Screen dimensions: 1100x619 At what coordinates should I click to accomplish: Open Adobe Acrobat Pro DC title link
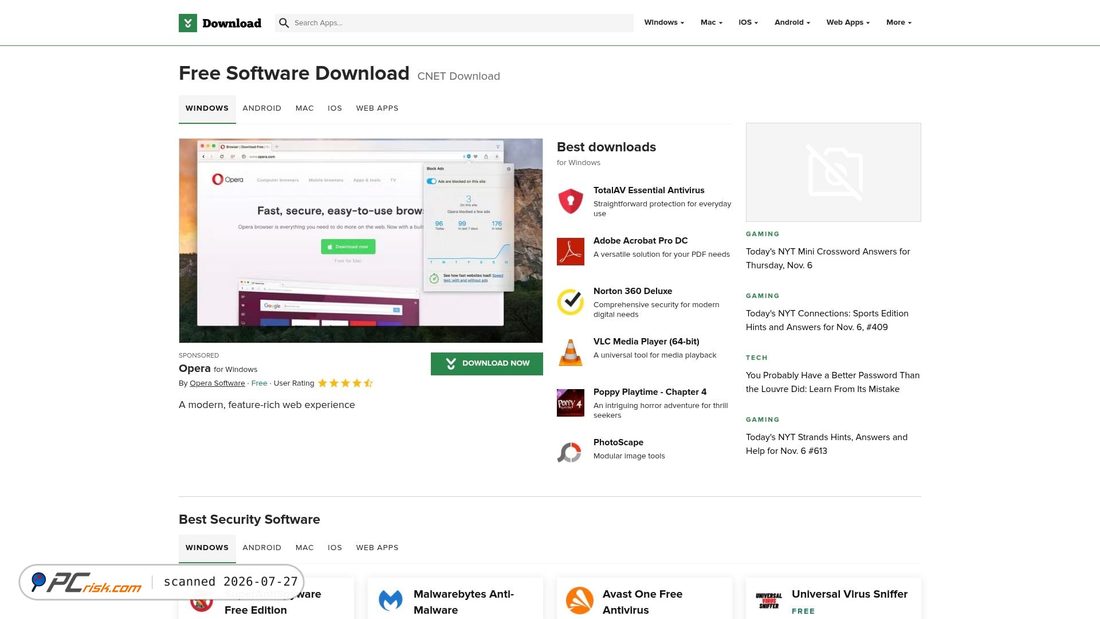coord(640,241)
